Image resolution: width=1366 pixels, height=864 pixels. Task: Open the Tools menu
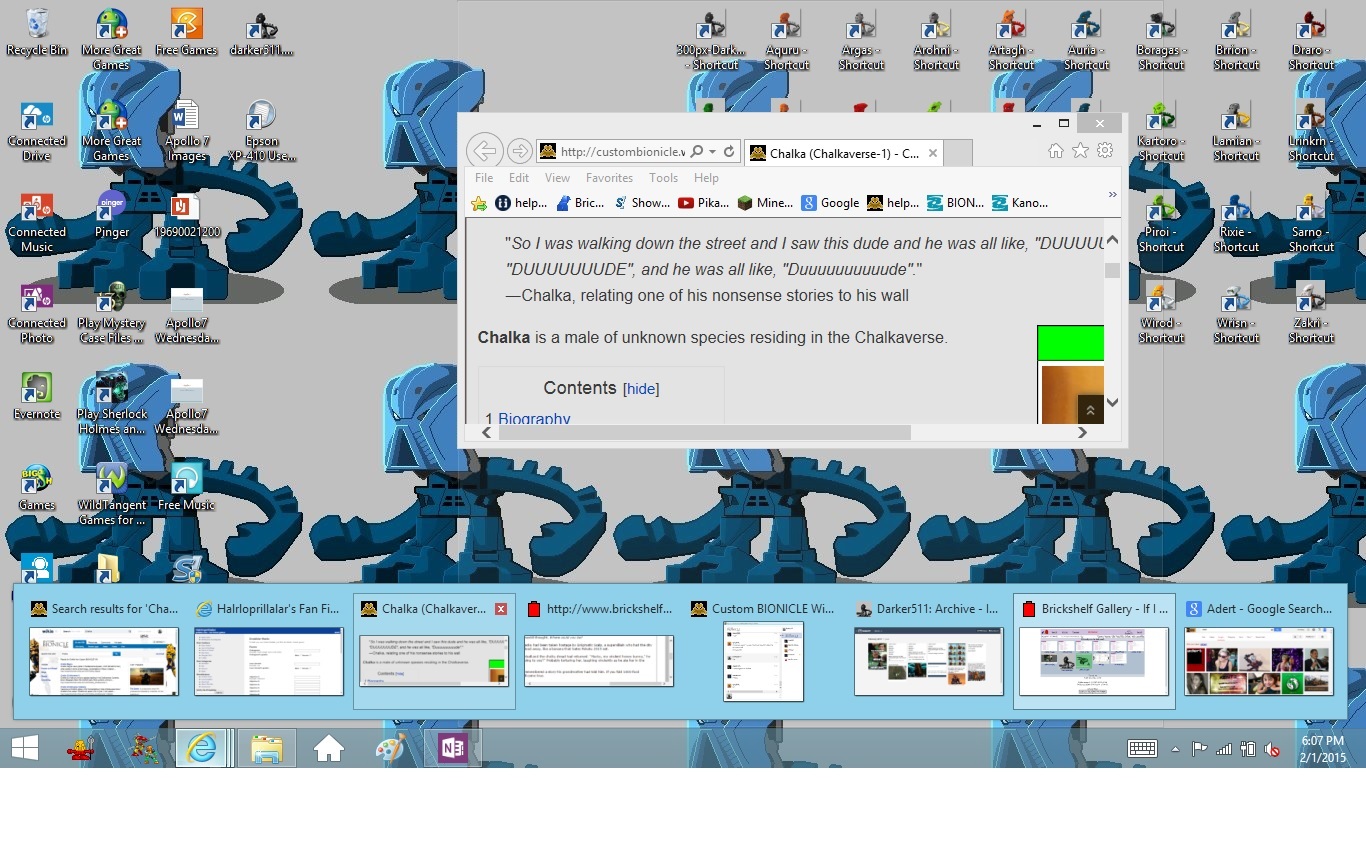point(663,177)
